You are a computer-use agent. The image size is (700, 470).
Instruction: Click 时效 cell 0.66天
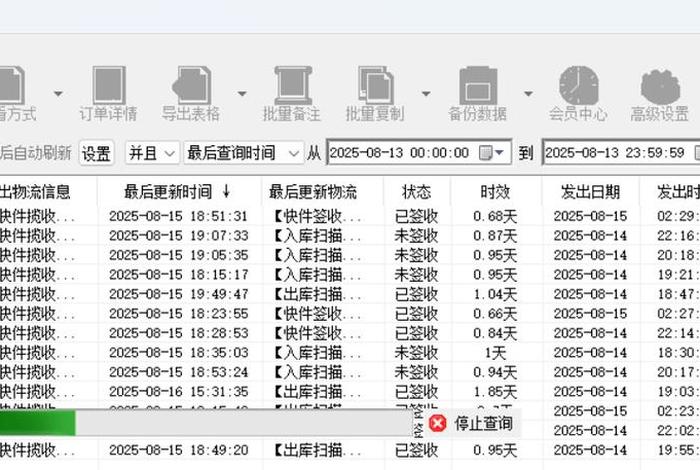pyautogui.click(x=495, y=314)
